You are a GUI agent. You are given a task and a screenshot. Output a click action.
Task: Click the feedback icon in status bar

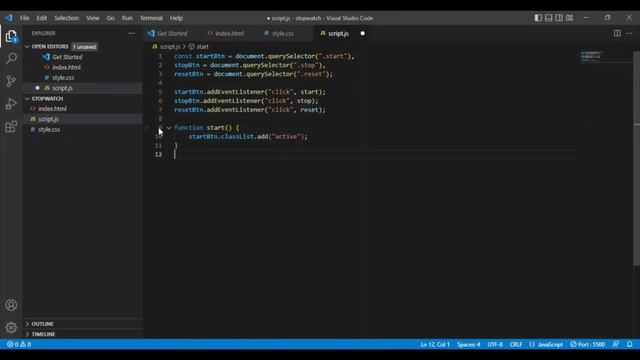[616, 344]
